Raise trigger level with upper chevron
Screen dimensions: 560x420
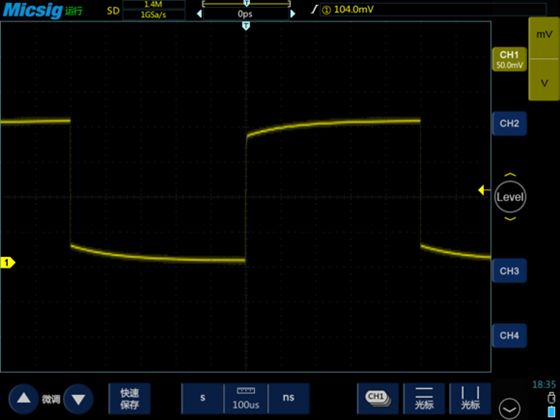tap(510, 175)
